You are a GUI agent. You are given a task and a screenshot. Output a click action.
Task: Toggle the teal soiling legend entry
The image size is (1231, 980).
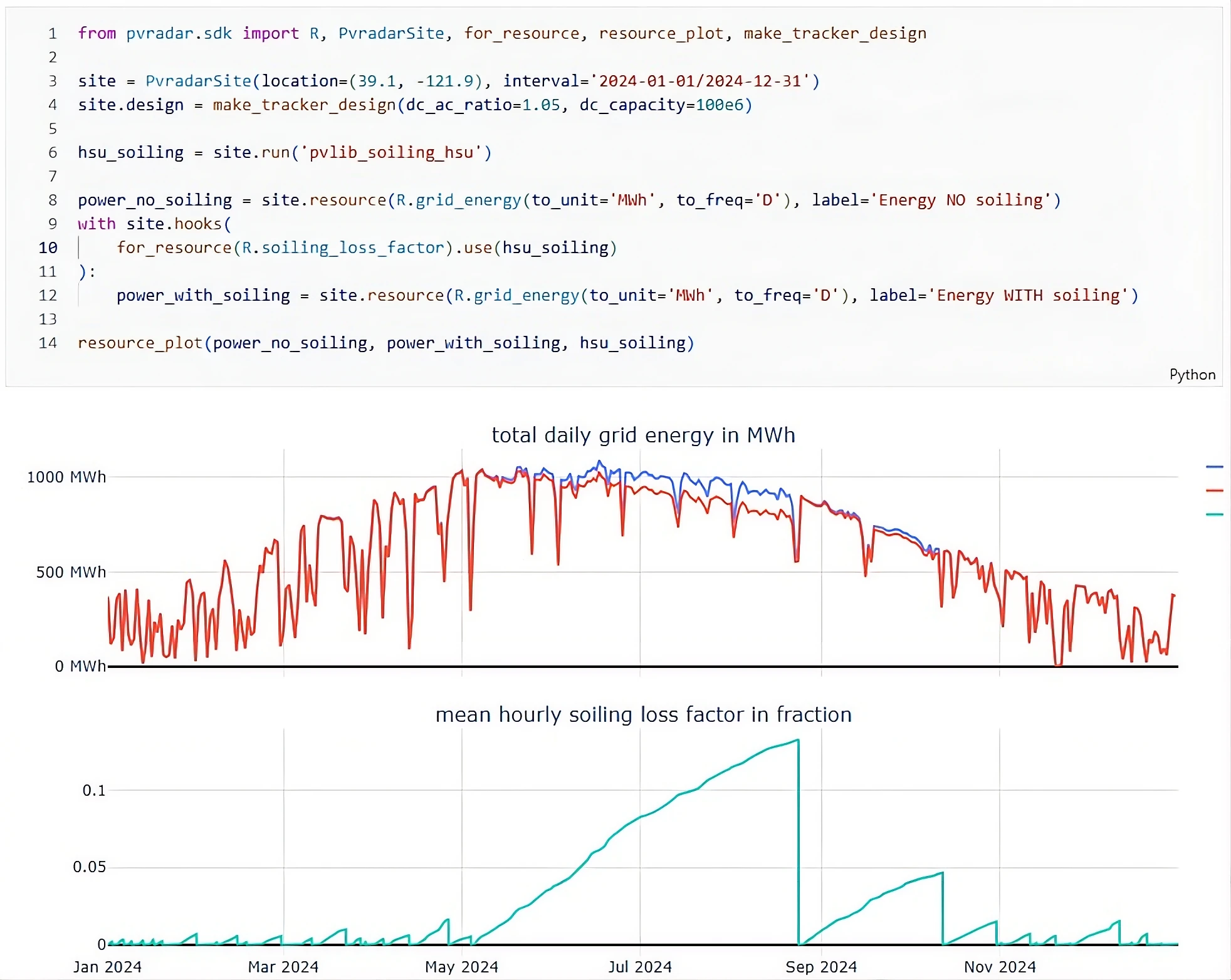point(1214,514)
